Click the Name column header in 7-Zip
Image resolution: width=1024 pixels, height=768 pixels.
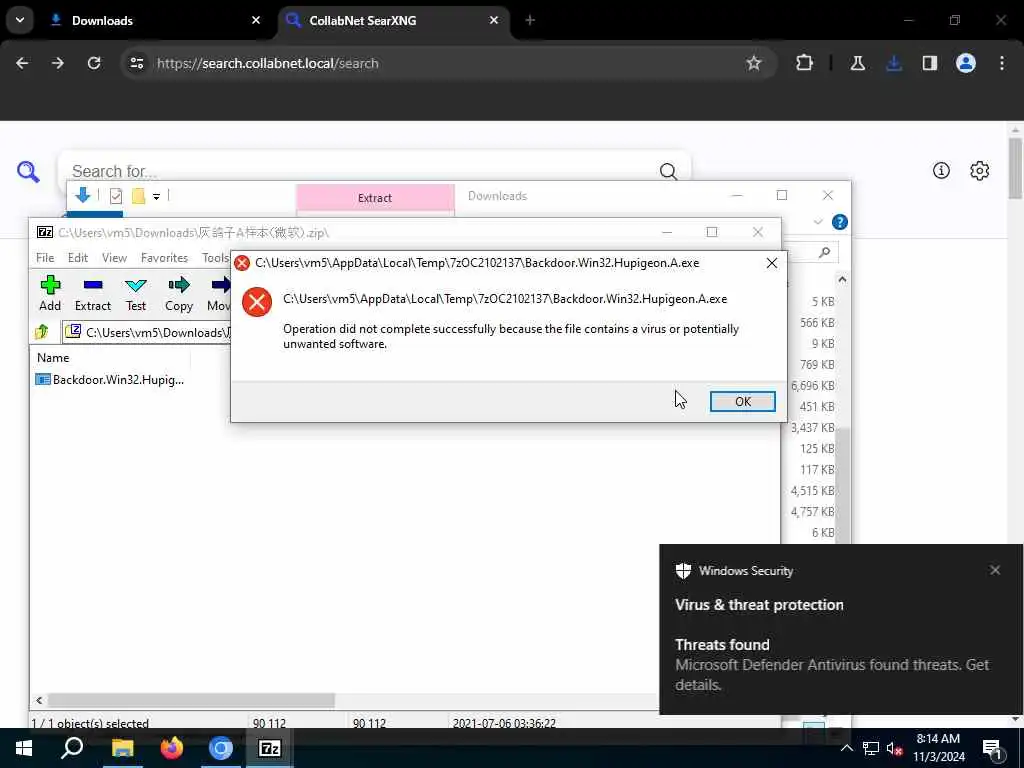click(53, 358)
